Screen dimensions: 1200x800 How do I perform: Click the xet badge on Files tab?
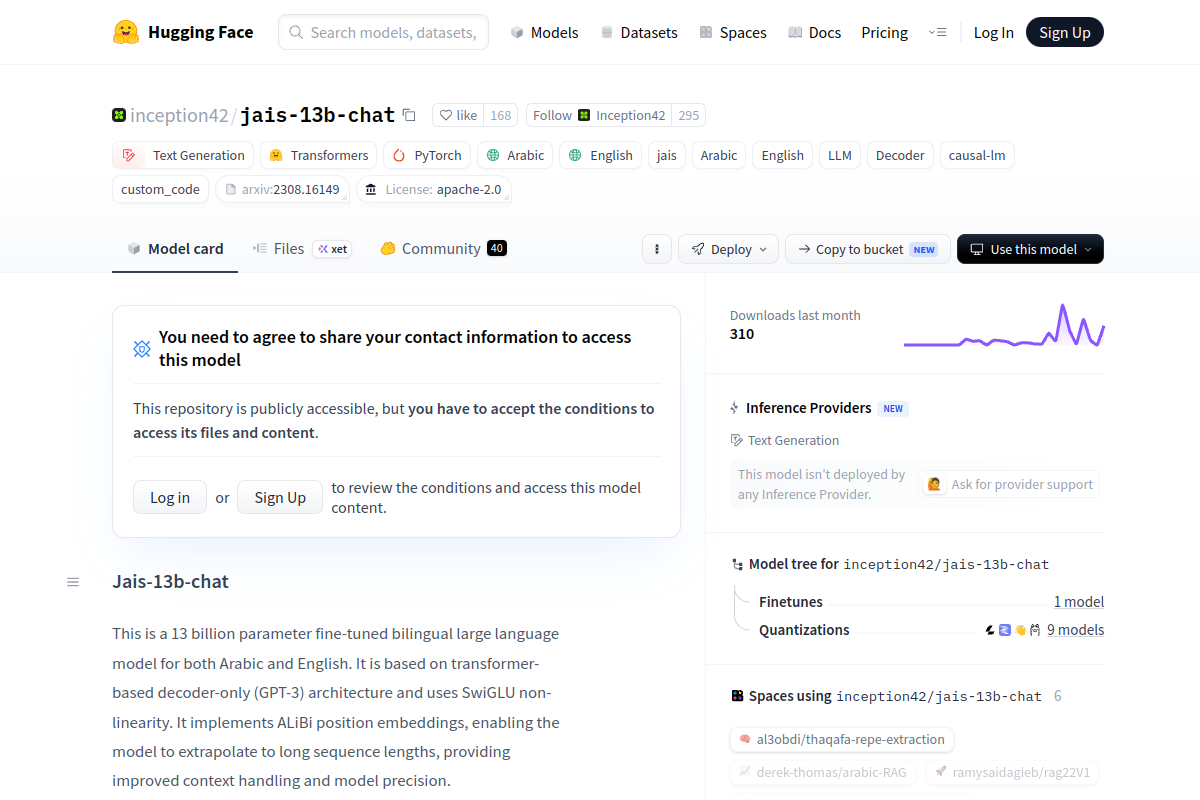point(332,249)
